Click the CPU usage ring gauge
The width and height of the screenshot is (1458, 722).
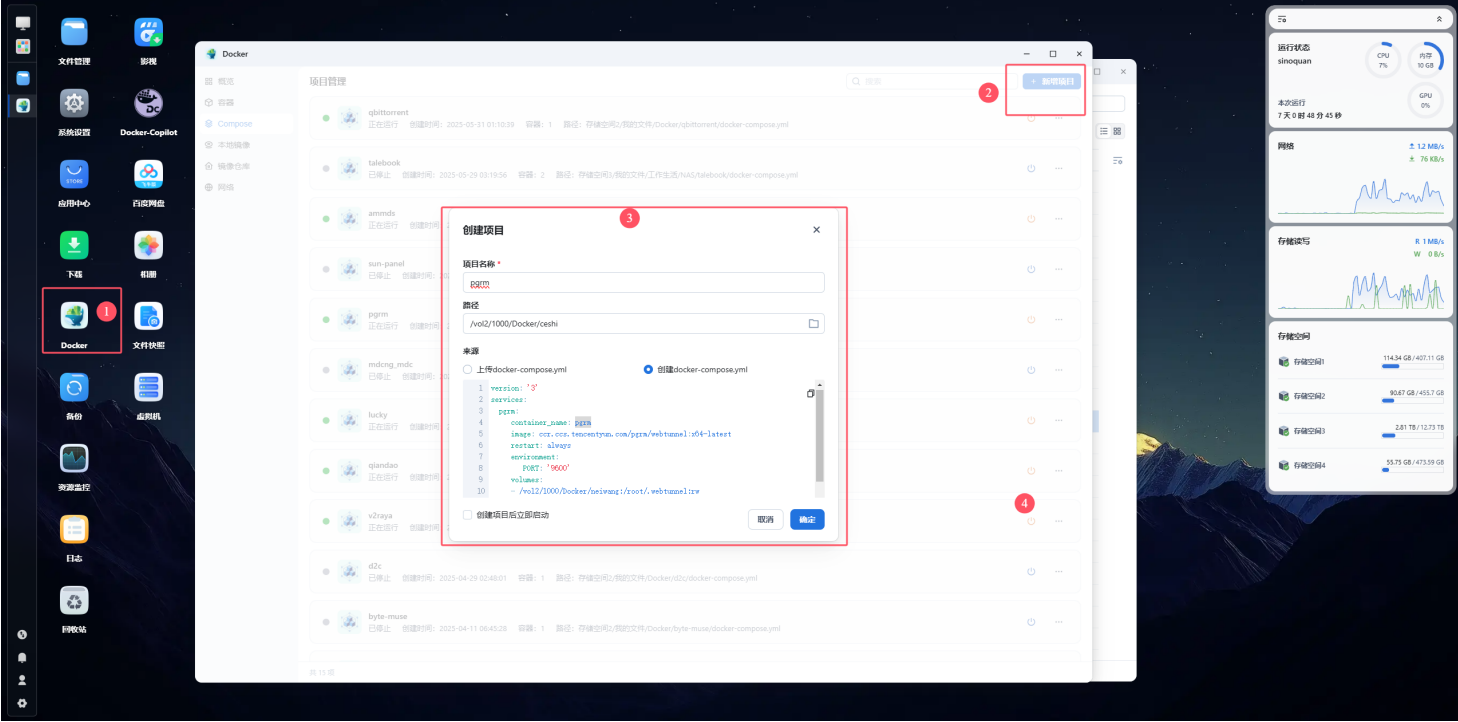[1383, 59]
